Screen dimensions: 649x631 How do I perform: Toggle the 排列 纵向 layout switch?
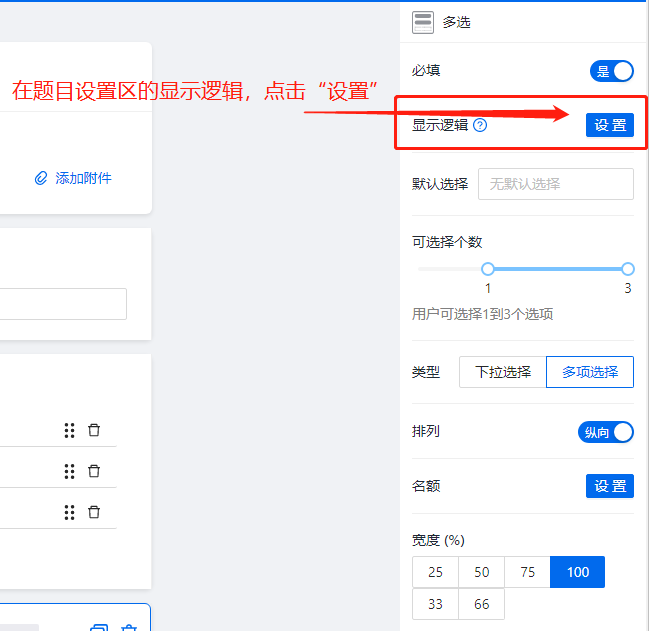pyautogui.click(x=606, y=432)
